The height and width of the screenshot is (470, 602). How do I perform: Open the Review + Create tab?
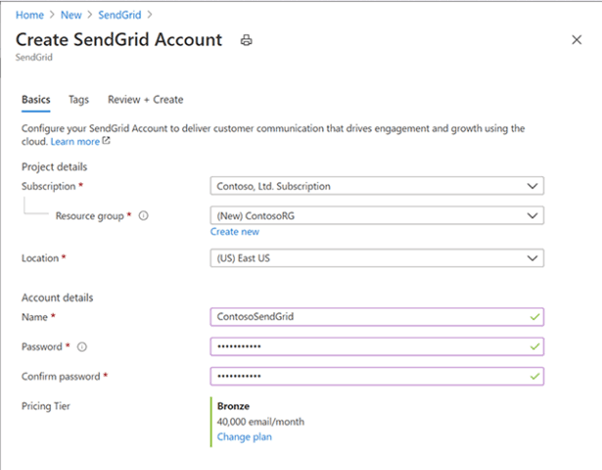(x=145, y=100)
